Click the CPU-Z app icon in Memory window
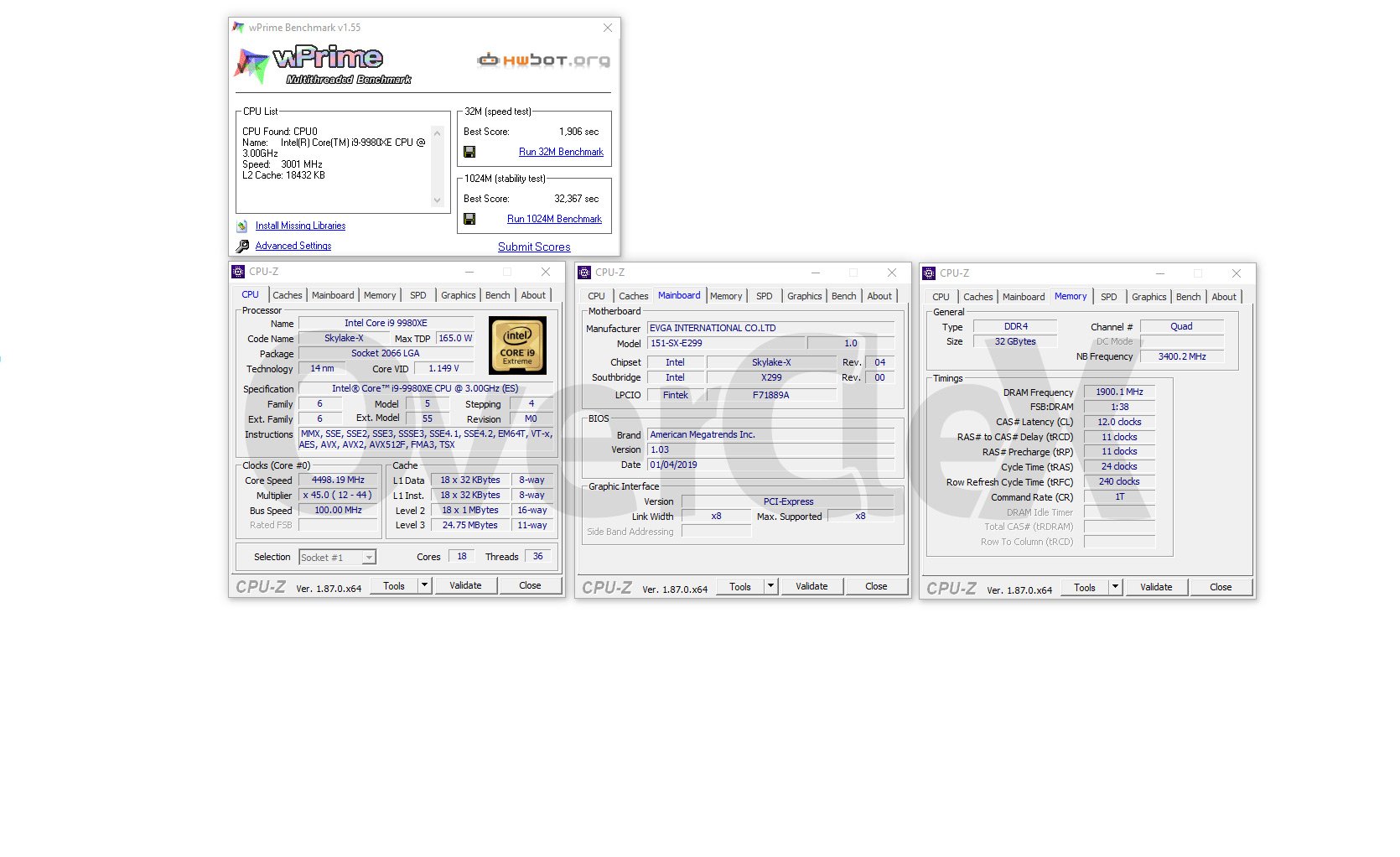Viewport: 1400px width, 857px height. point(929,273)
